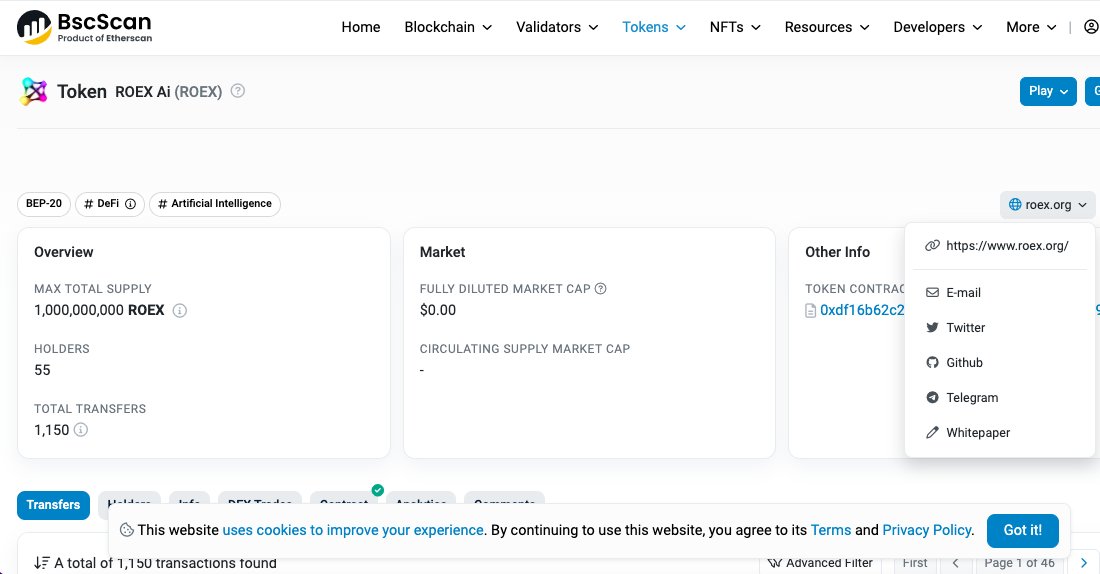Click the help icon next to ROEX title
This screenshot has height=574, width=1100.
[x=238, y=91]
